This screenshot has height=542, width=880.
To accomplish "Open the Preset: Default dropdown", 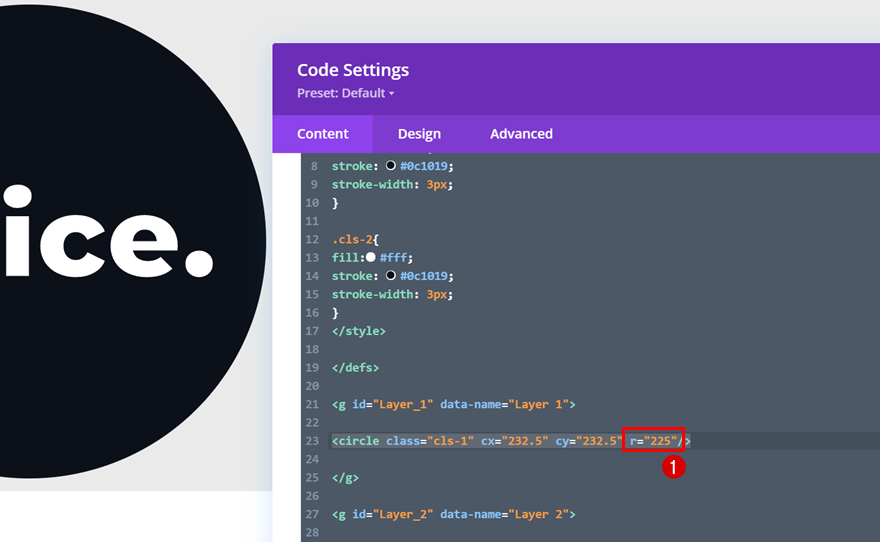I will (x=346, y=94).
